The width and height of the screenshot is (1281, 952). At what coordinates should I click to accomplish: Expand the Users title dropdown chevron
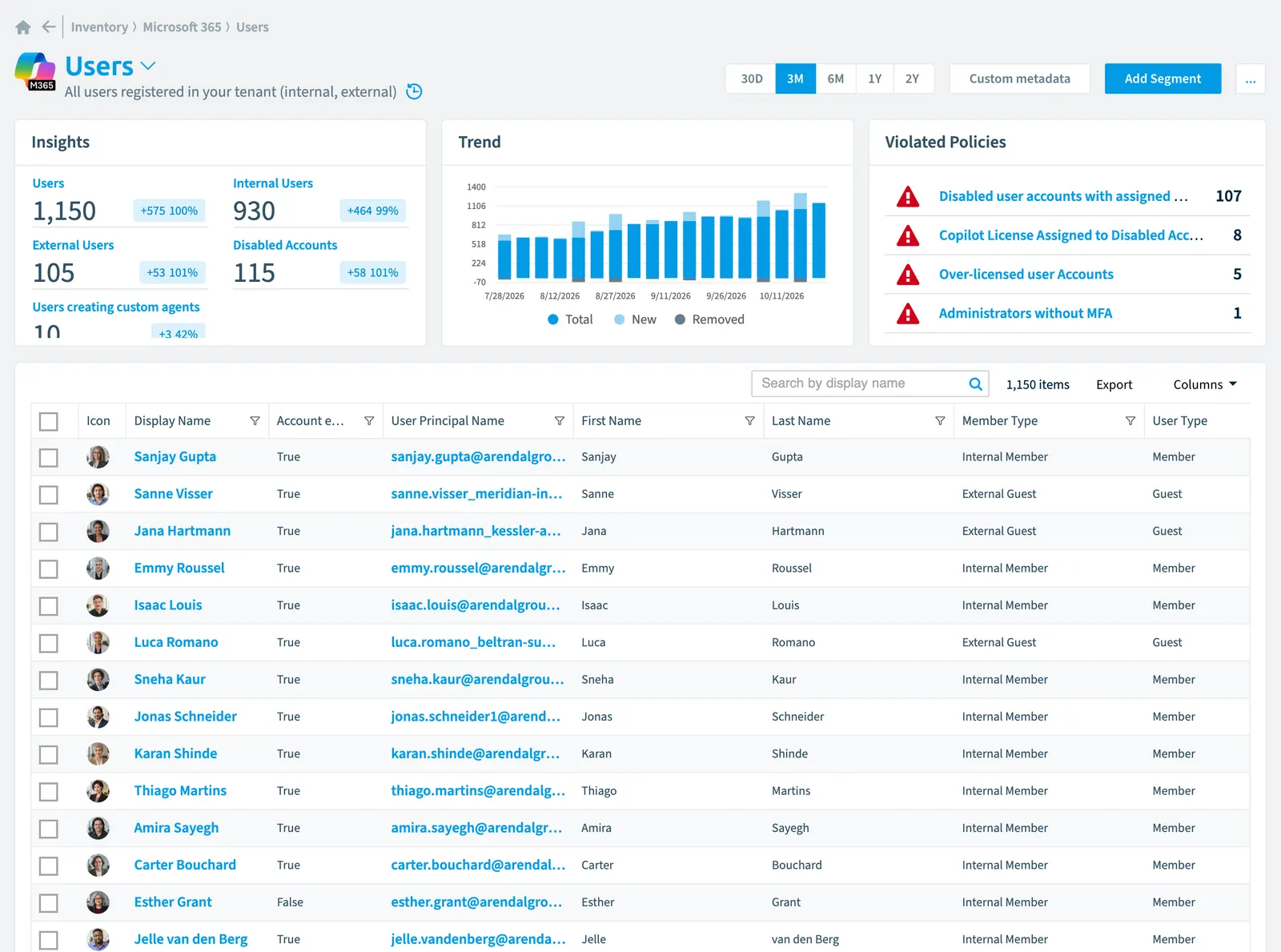pos(148,66)
